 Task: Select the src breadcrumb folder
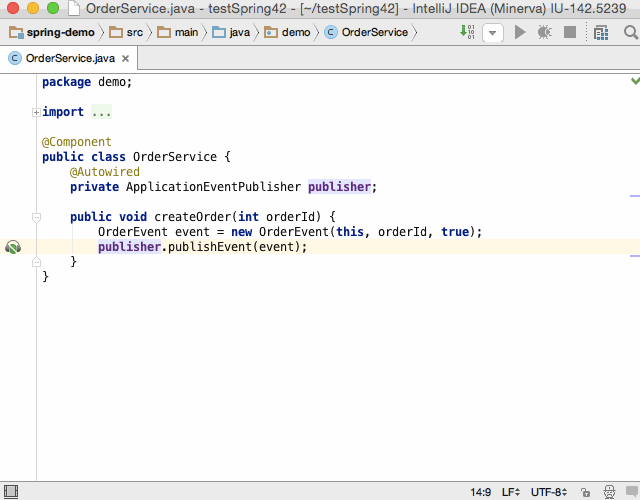pos(126,32)
